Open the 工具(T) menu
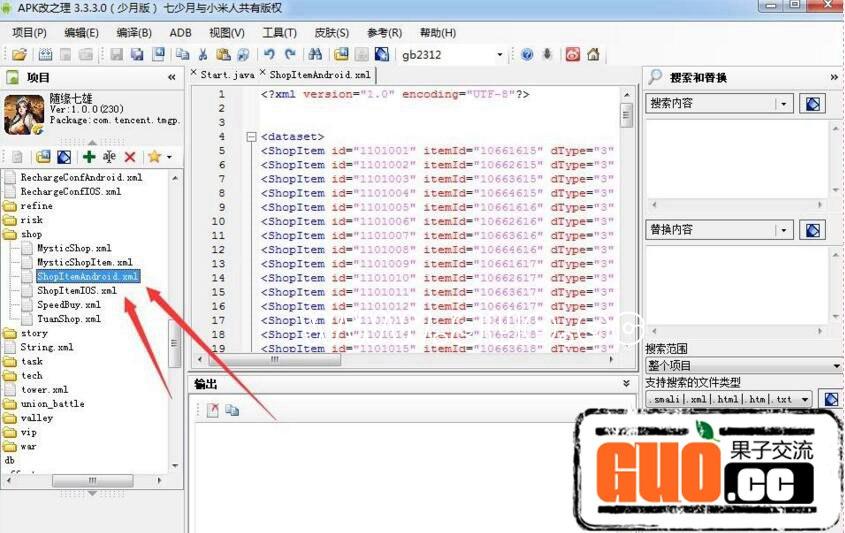This screenshot has height=533, width=845. pyautogui.click(x=279, y=32)
